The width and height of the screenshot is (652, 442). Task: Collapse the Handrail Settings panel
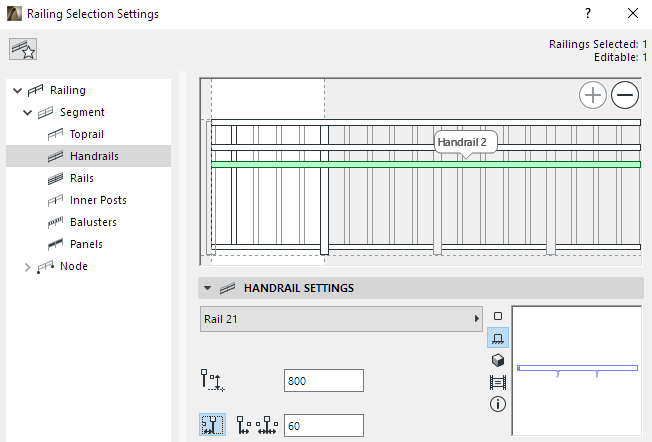(x=207, y=288)
